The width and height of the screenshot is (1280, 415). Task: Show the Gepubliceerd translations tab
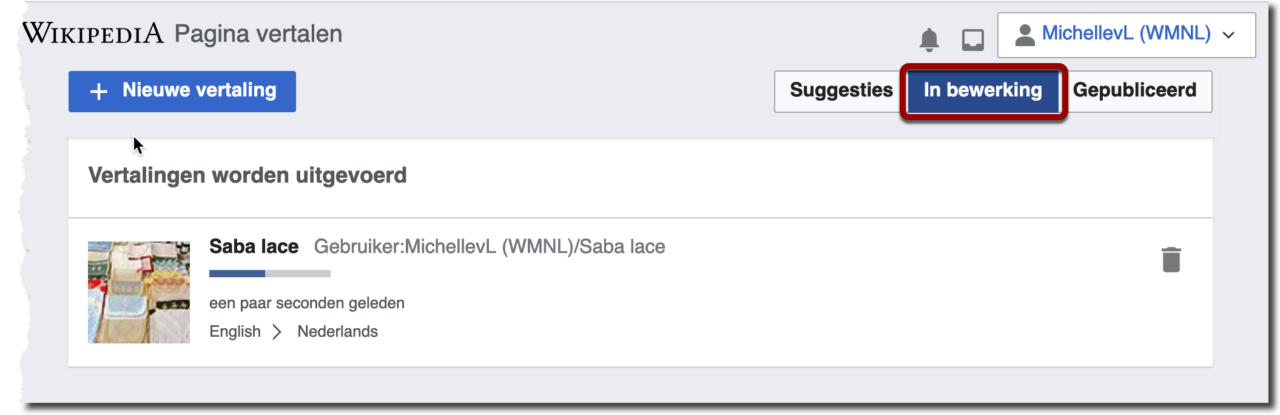point(1134,91)
